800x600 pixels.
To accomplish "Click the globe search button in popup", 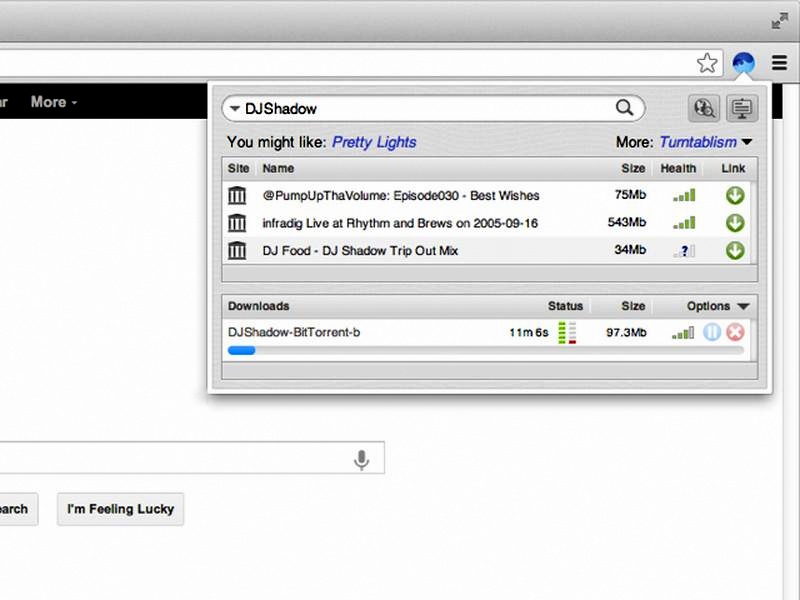I will click(704, 108).
